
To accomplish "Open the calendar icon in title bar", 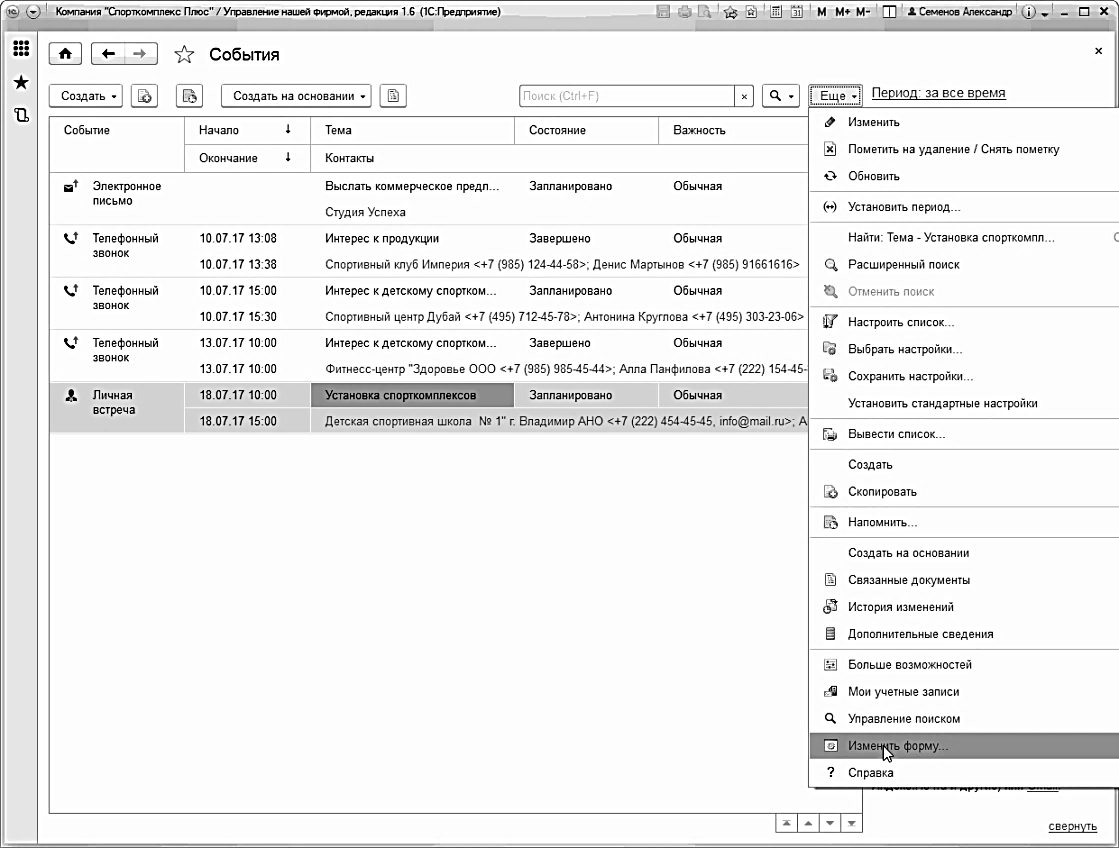I will point(796,11).
